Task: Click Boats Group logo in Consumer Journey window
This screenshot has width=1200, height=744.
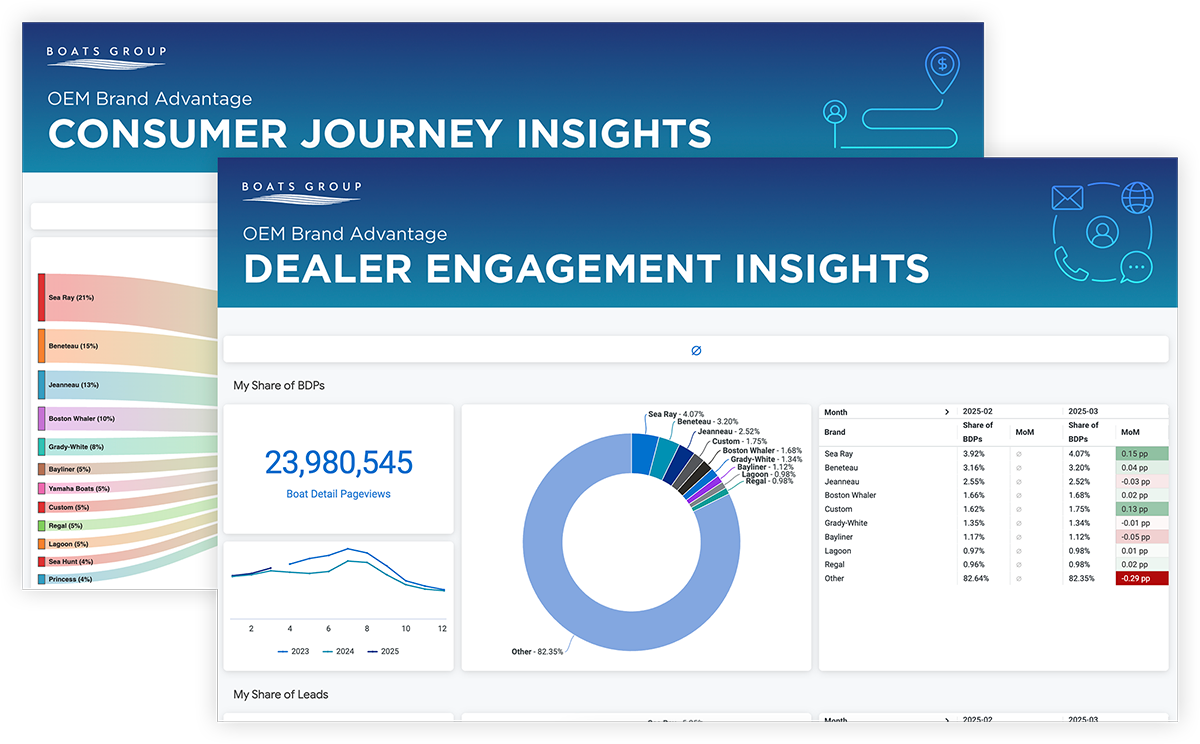Action: click(107, 57)
